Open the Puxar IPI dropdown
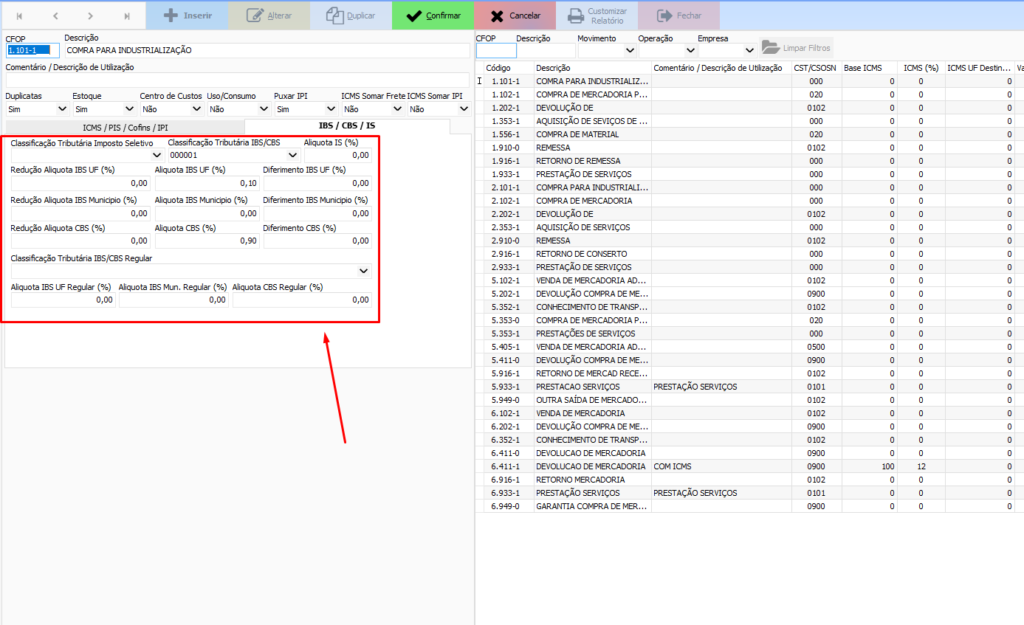This screenshot has height=625, width=1024. (330, 109)
